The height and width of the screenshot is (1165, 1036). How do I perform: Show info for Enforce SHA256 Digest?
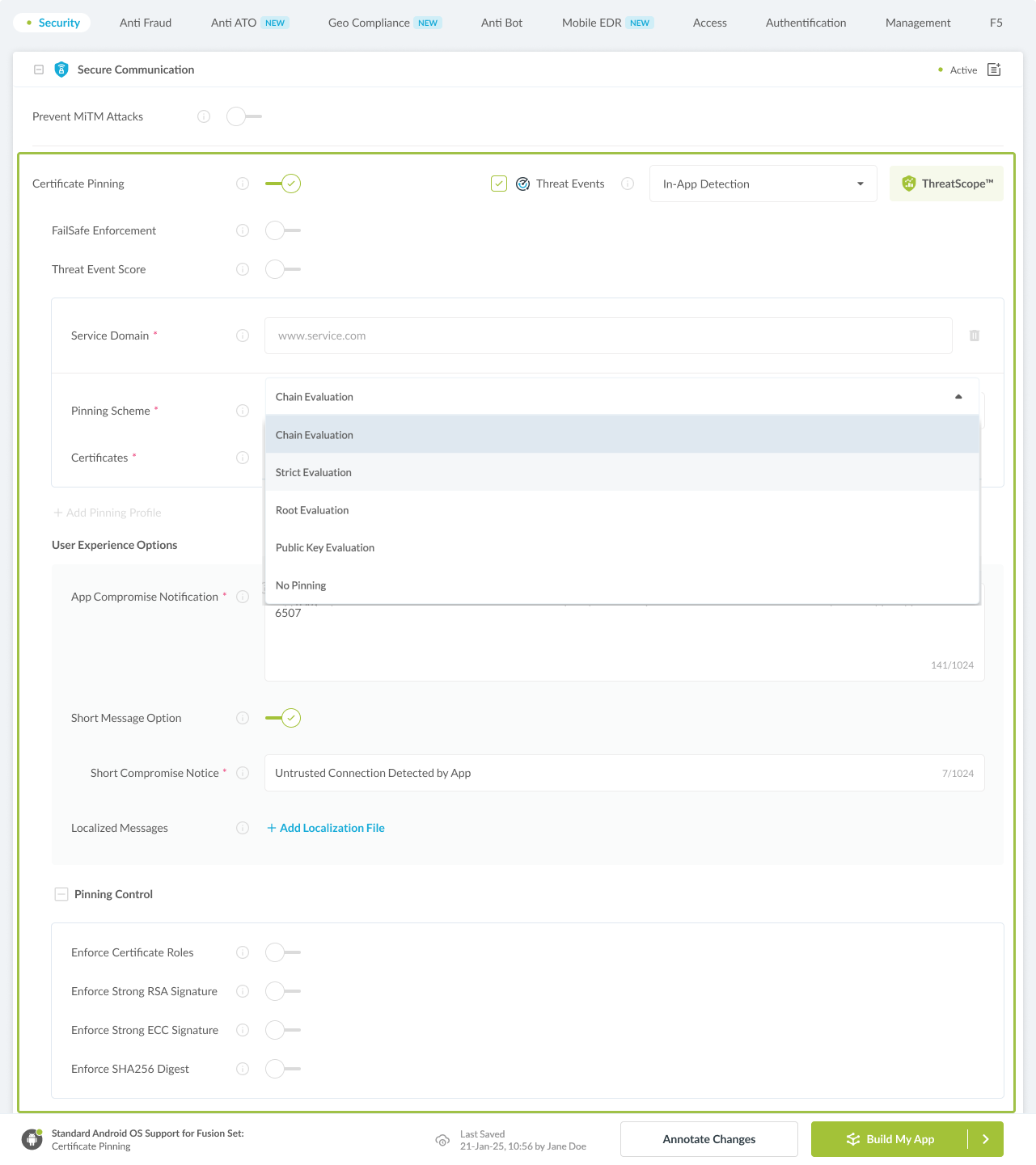click(243, 1069)
